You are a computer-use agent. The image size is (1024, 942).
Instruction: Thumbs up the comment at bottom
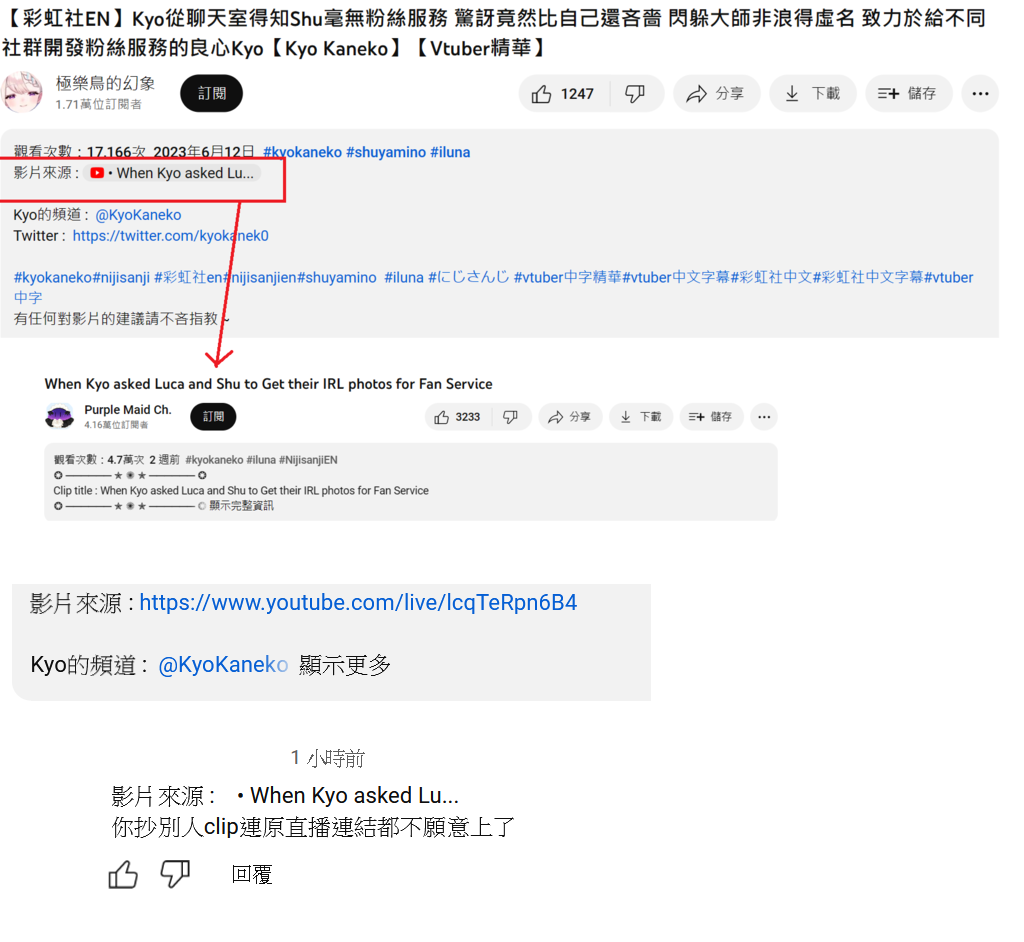tap(123, 874)
